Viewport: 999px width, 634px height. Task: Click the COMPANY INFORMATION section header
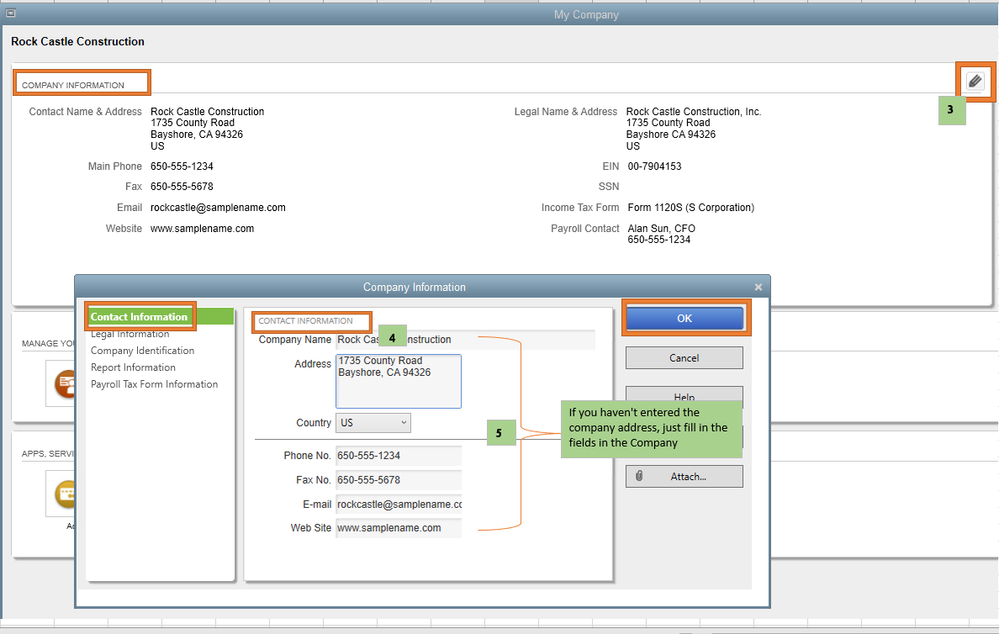[x=73, y=85]
